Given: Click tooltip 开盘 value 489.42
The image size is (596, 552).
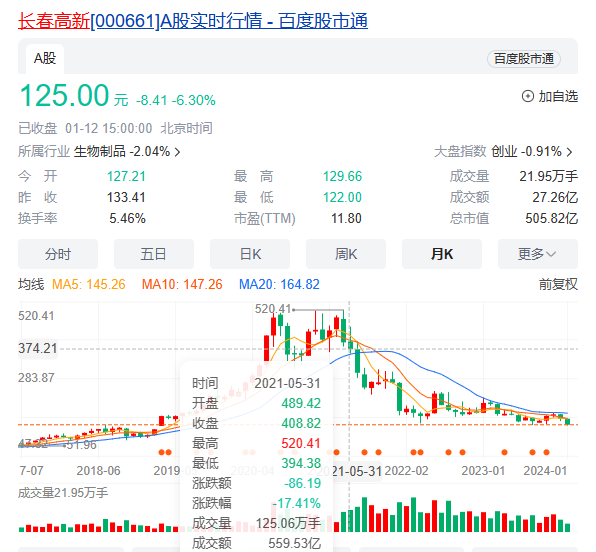Looking at the screenshot, I should (x=301, y=403).
